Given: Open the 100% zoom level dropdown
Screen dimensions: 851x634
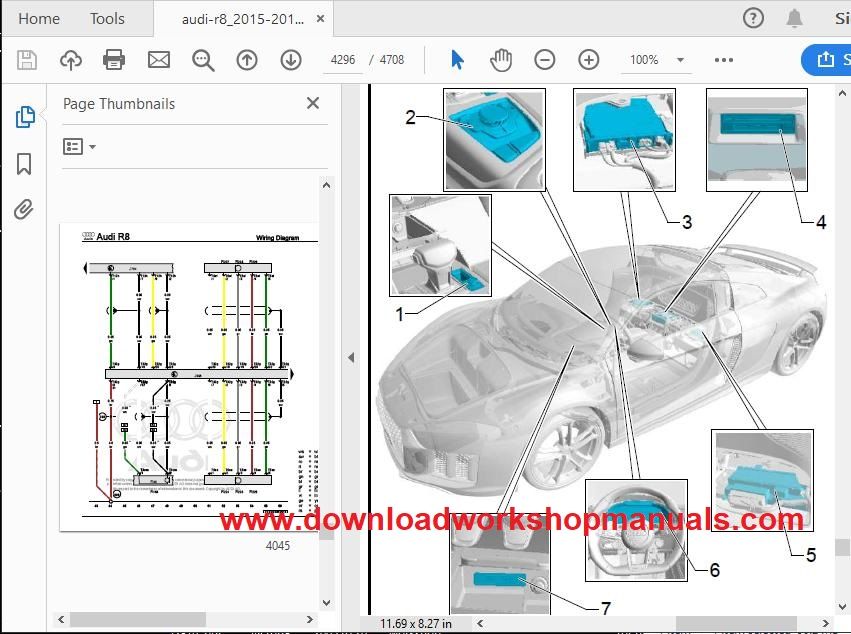Looking at the screenshot, I should [680, 60].
